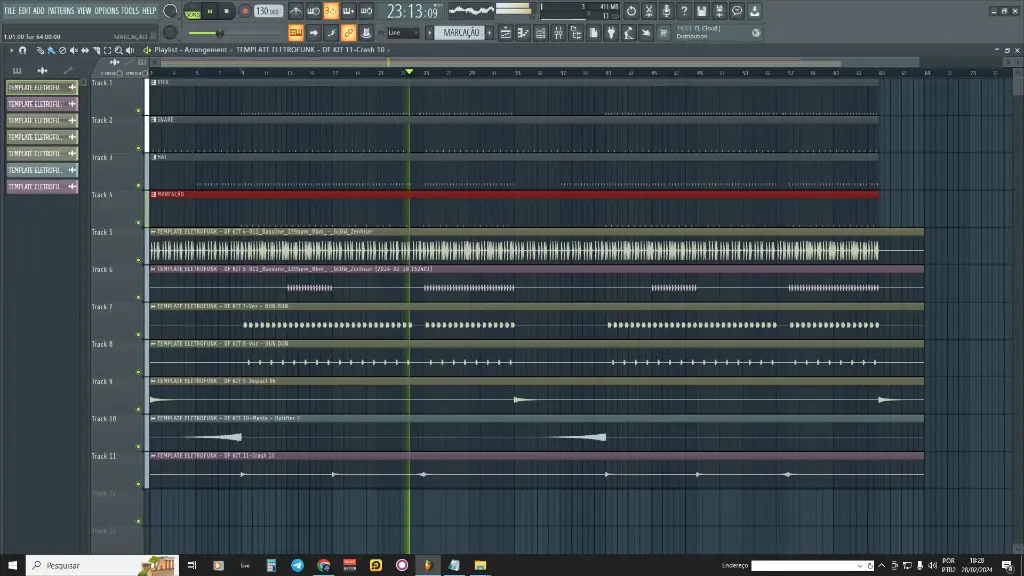Open the TOOLS menu
Image resolution: width=1024 pixels, height=576 pixels.
pyautogui.click(x=130, y=10)
